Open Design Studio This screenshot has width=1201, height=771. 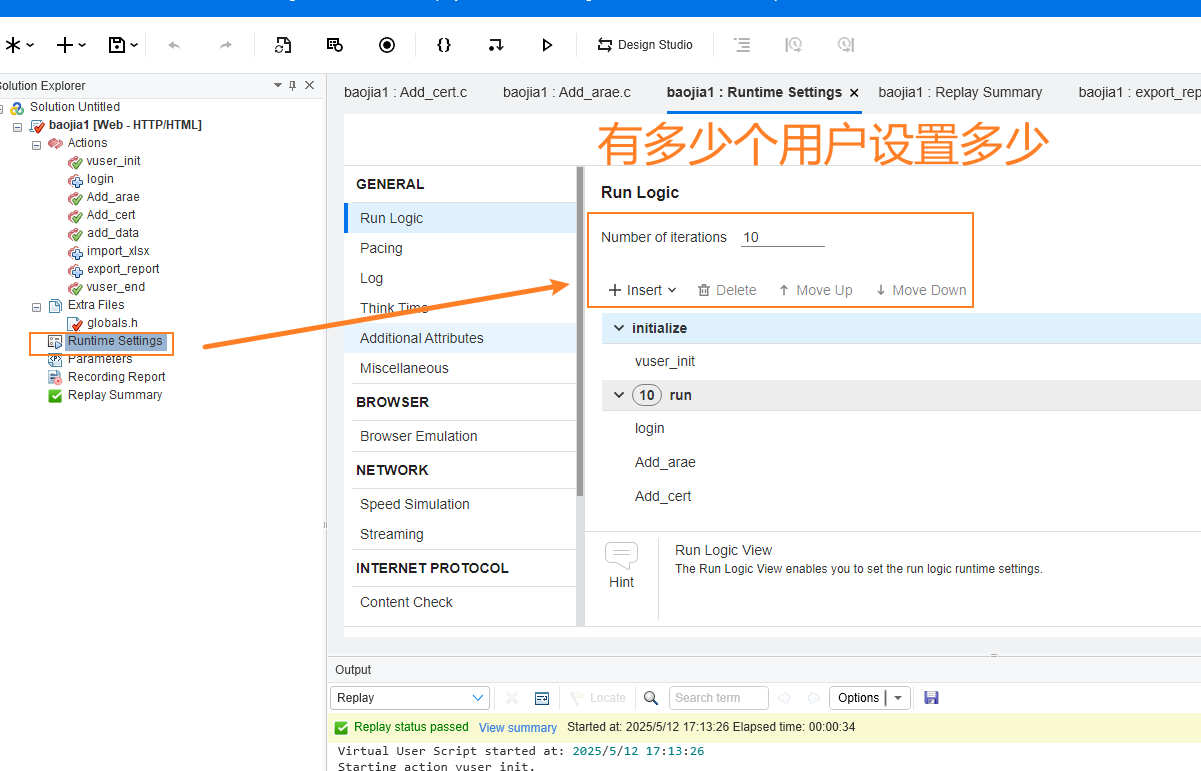645,45
